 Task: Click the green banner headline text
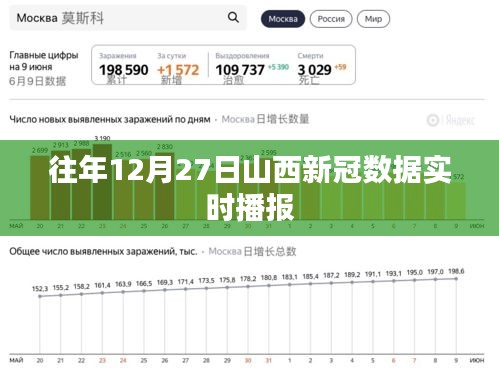point(250,188)
